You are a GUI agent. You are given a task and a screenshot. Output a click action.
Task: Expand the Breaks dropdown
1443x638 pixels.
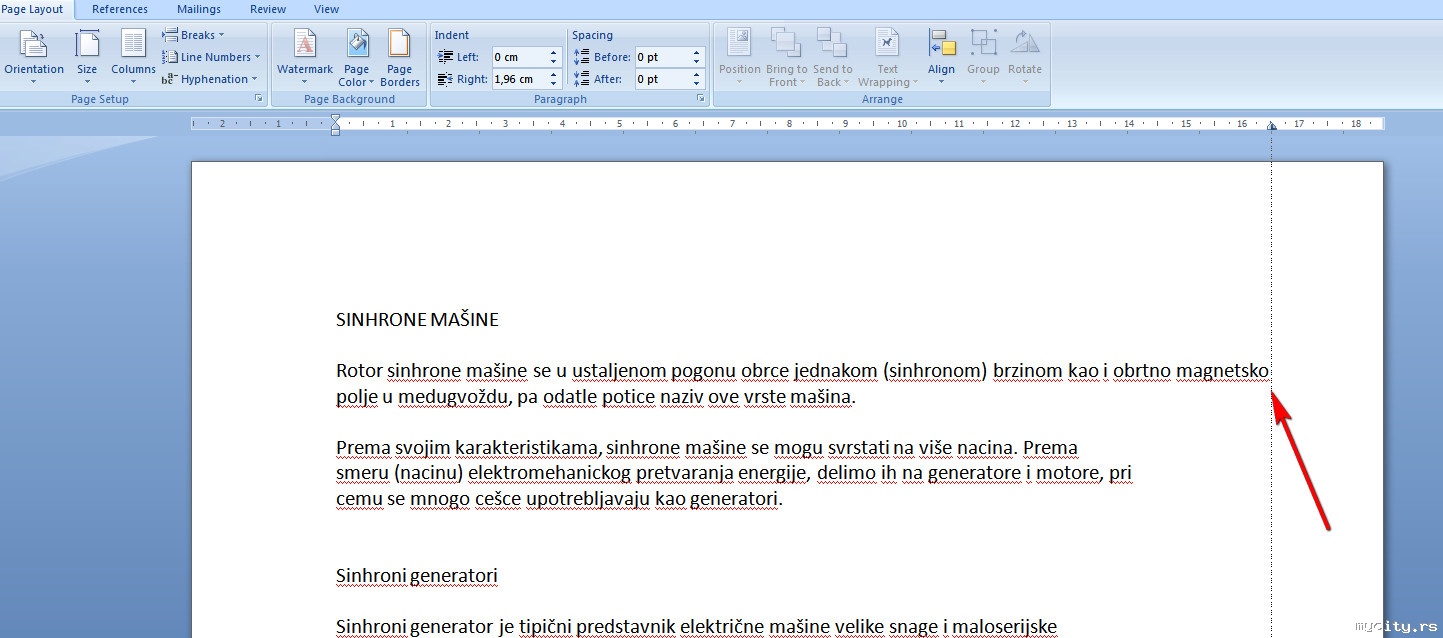click(194, 35)
